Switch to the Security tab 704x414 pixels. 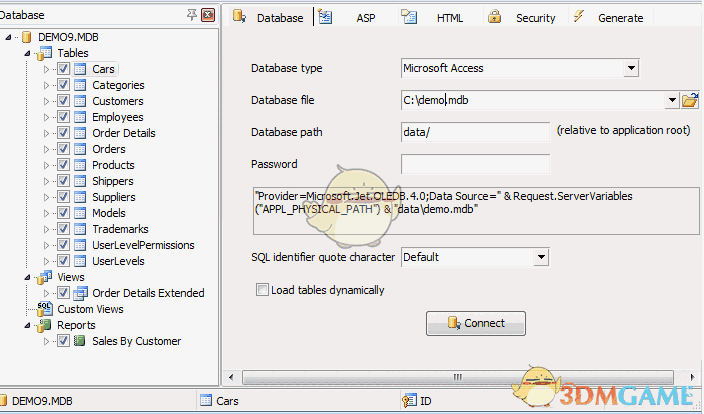(x=523, y=18)
